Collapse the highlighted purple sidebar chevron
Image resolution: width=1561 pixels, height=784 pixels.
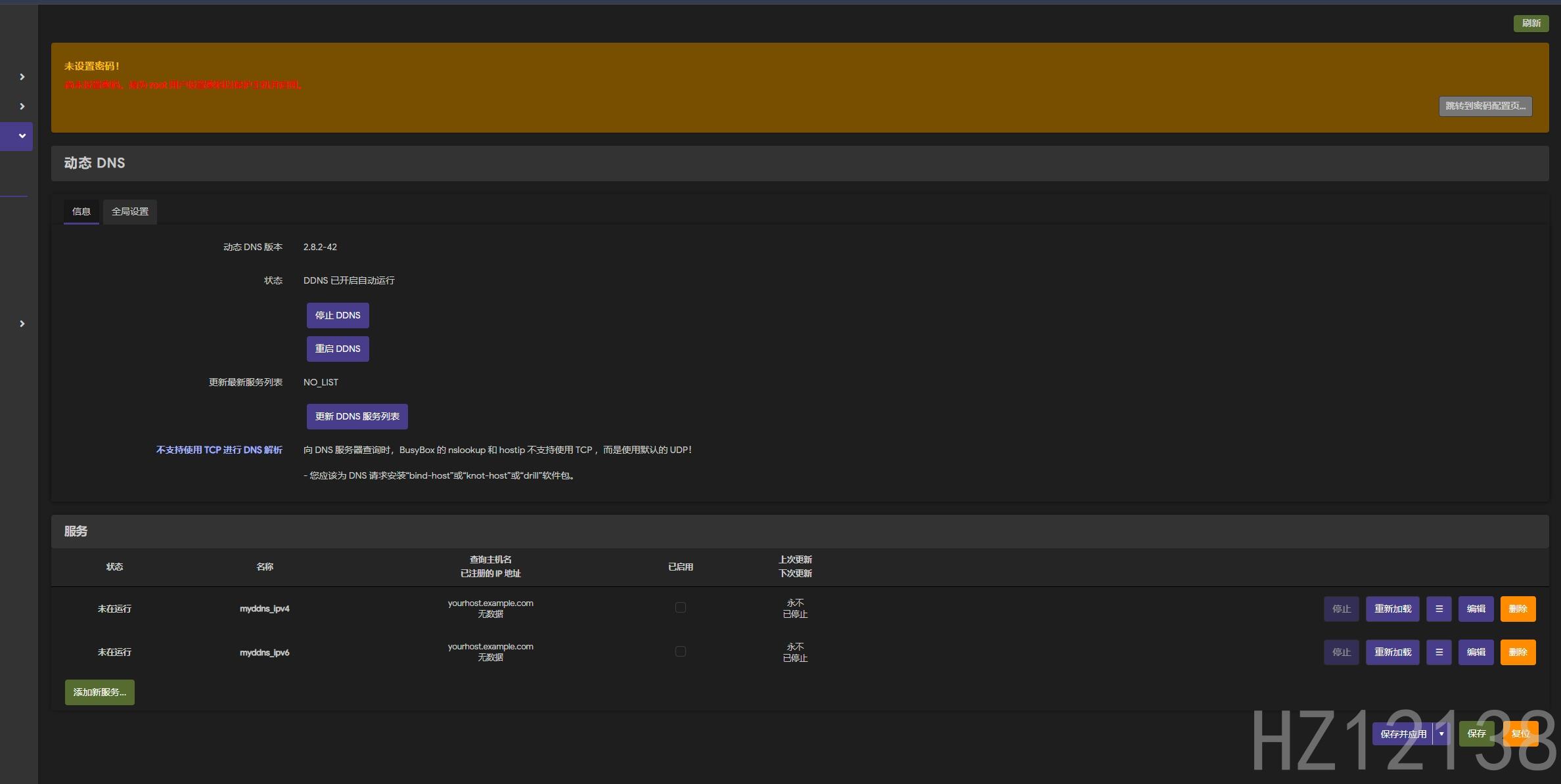22,136
